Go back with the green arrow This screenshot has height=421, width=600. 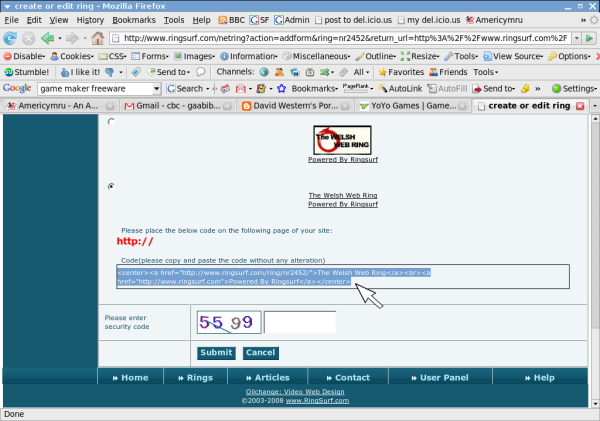click(48, 38)
